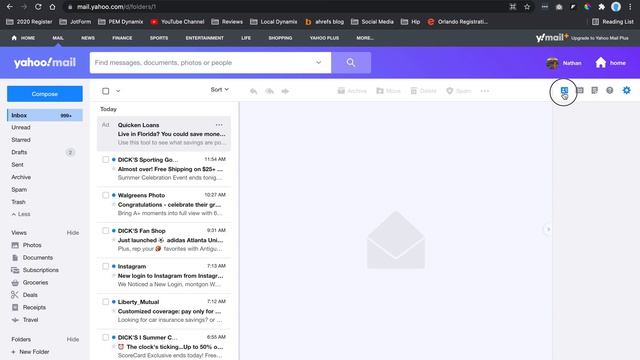The image size is (640, 360).
Task: Check the DICK'S Fan Shop message
Action: coord(106,231)
